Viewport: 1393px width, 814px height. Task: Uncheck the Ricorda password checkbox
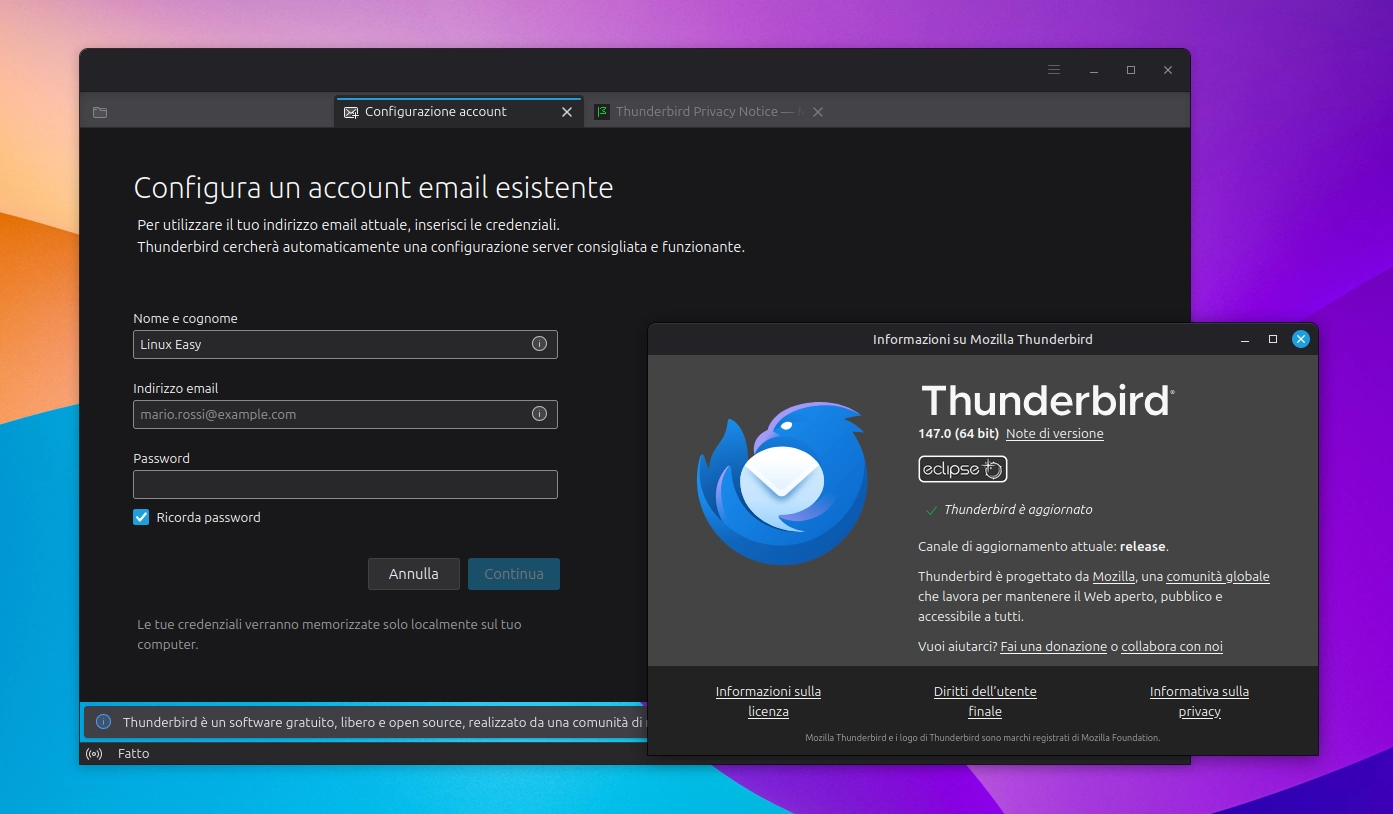coord(140,517)
